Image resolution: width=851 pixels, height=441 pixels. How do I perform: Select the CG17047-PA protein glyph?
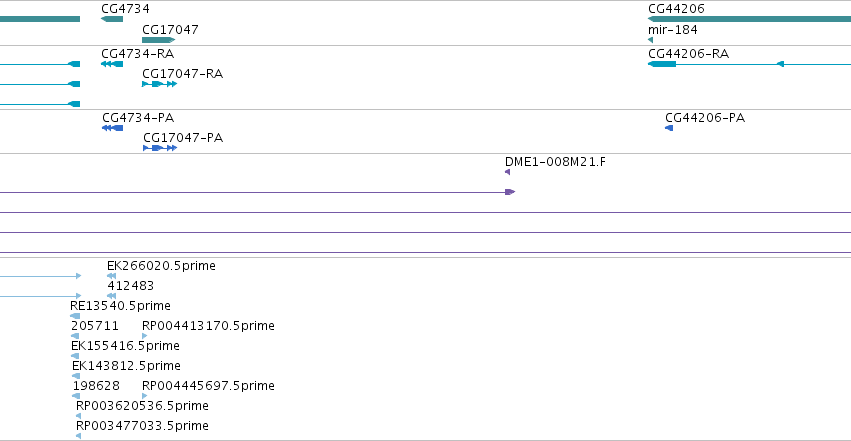point(160,148)
